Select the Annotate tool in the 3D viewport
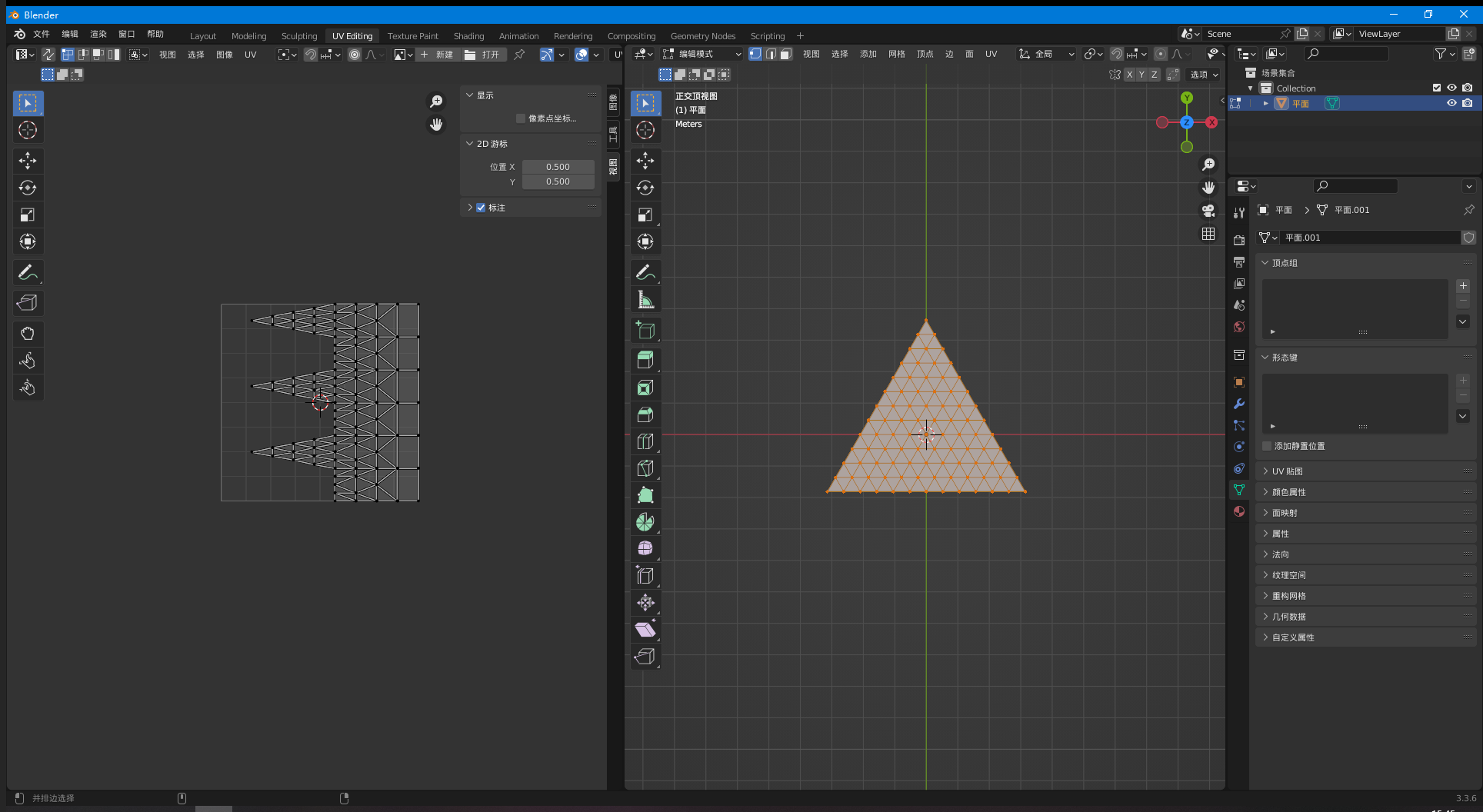This screenshot has width=1483, height=812. point(645,272)
